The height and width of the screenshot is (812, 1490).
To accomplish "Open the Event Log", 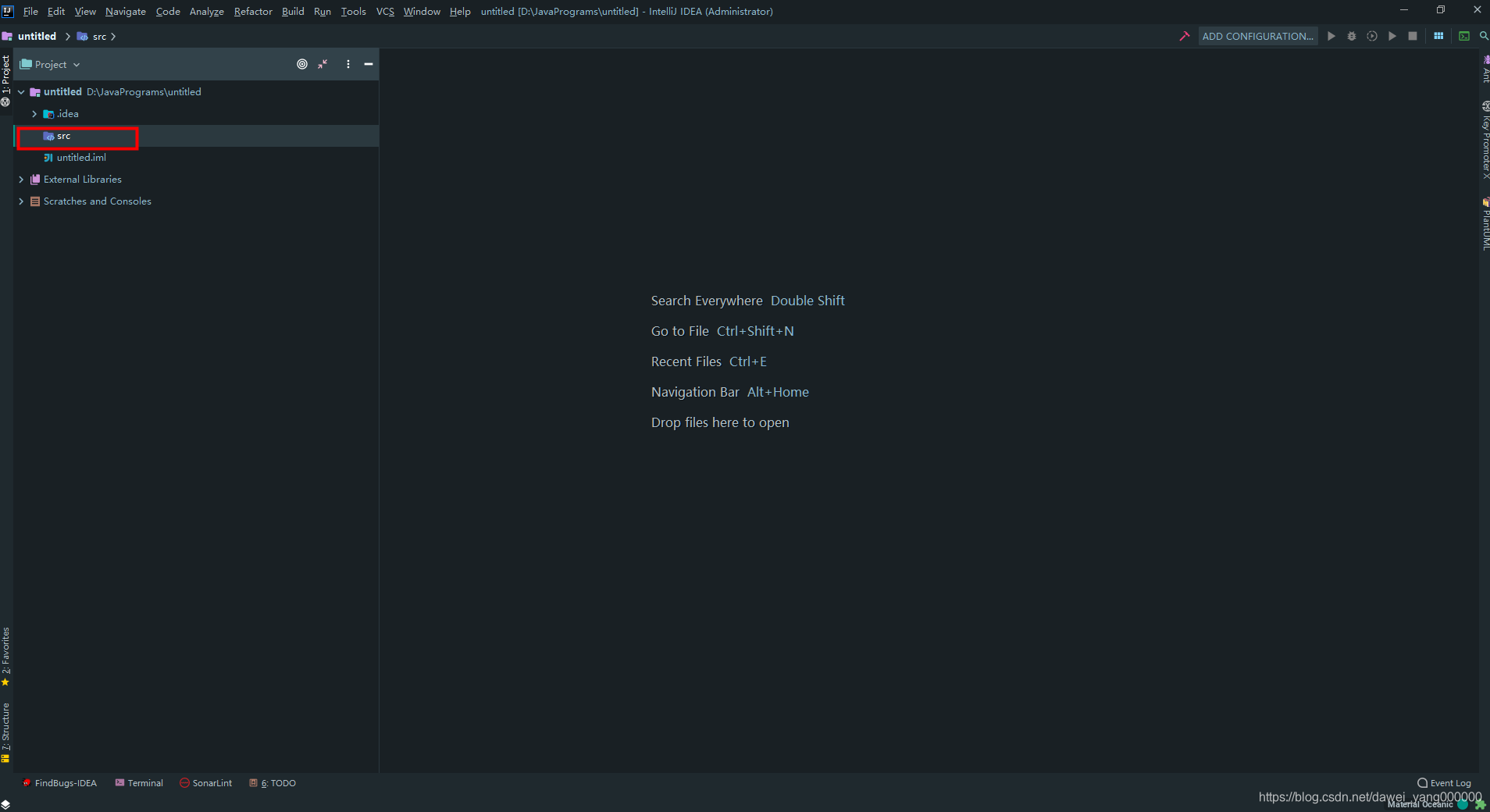I will [x=1444, y=783].
